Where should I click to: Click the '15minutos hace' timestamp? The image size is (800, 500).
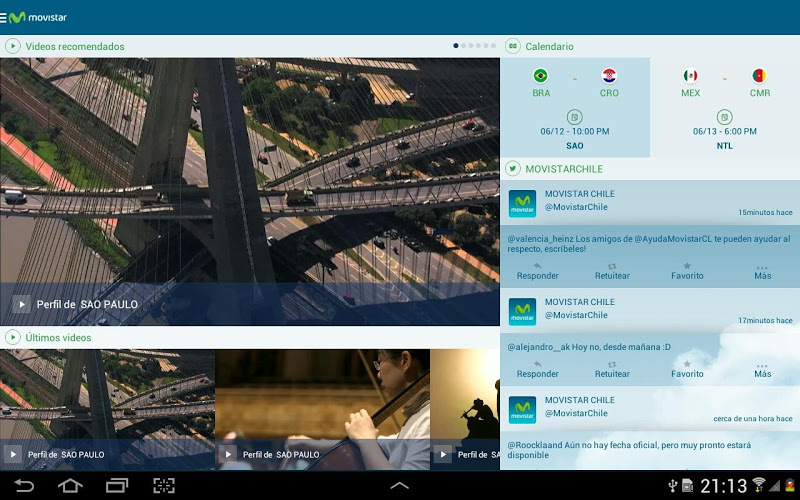click(765, 212)
